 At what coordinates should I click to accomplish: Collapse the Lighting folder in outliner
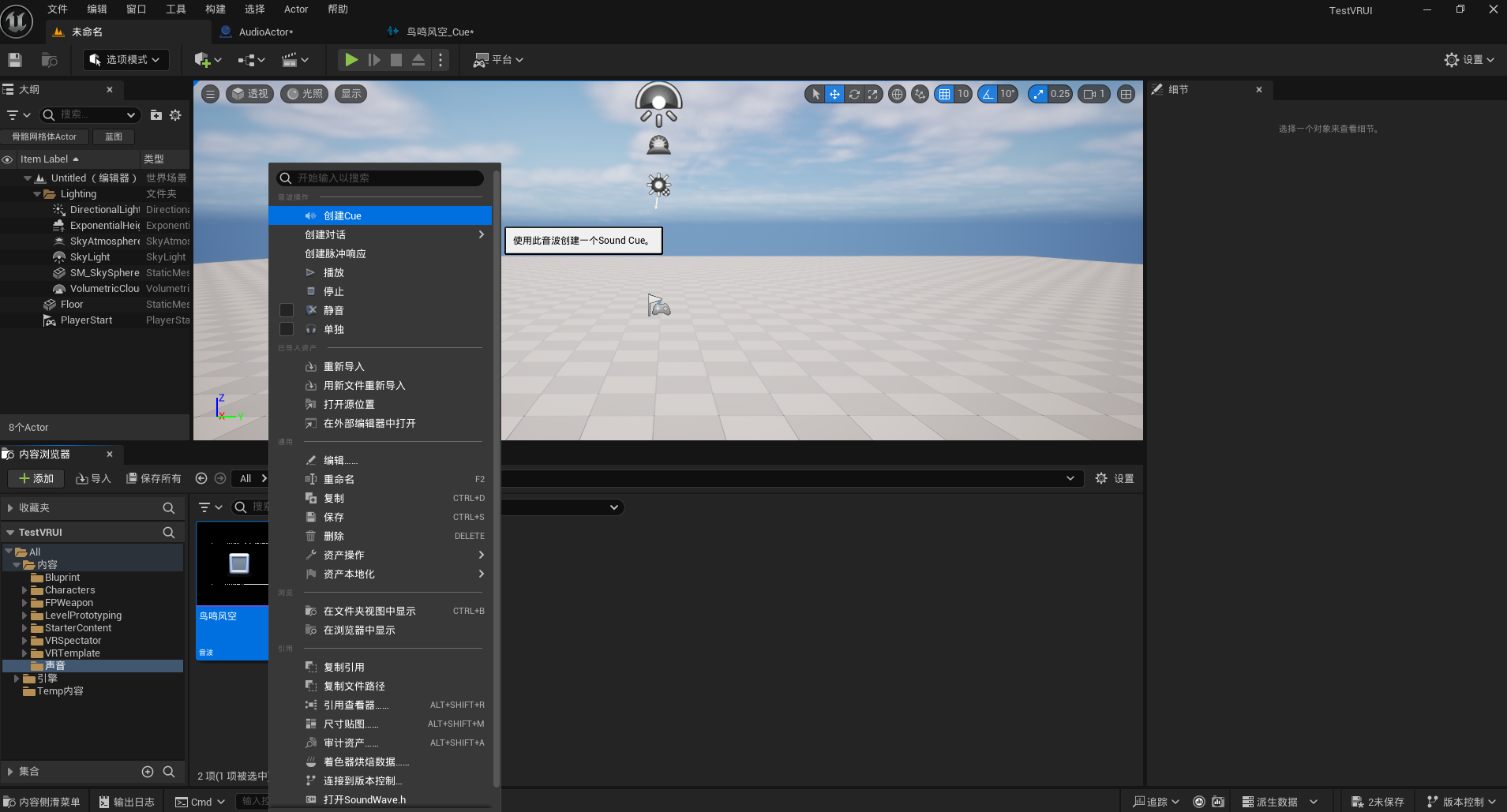pos(36,193)
